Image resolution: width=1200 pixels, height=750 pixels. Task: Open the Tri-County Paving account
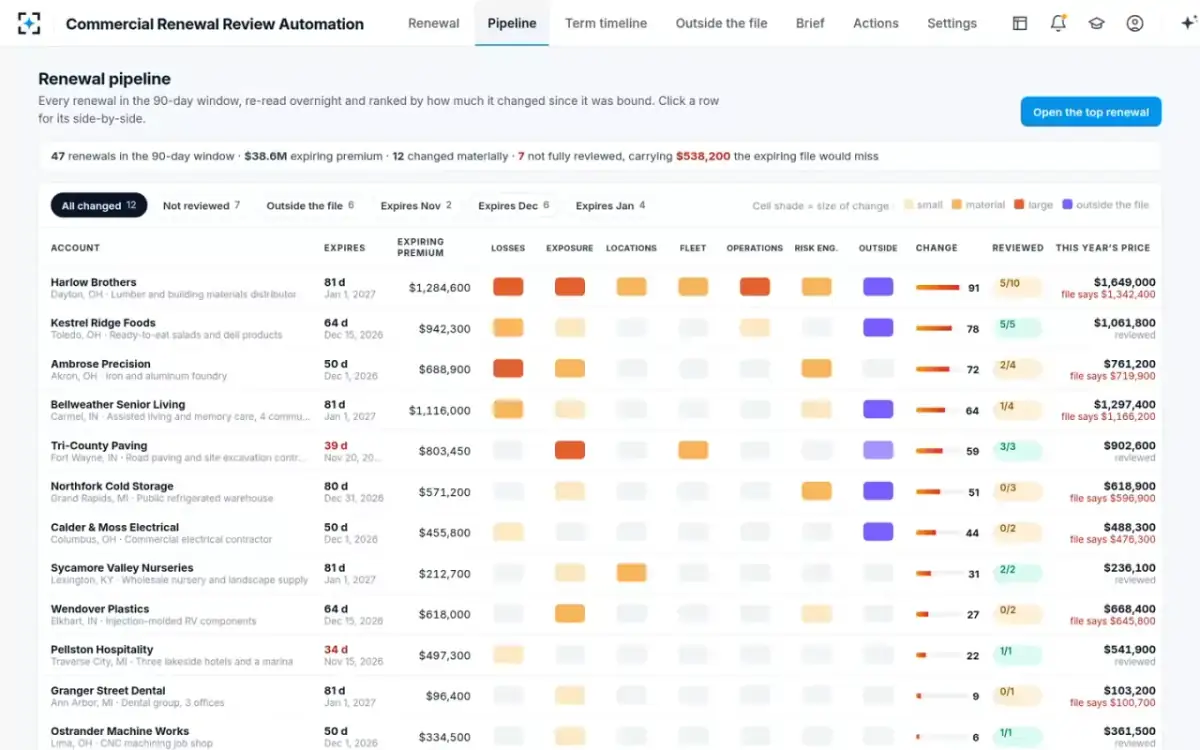tap(99, 446)
